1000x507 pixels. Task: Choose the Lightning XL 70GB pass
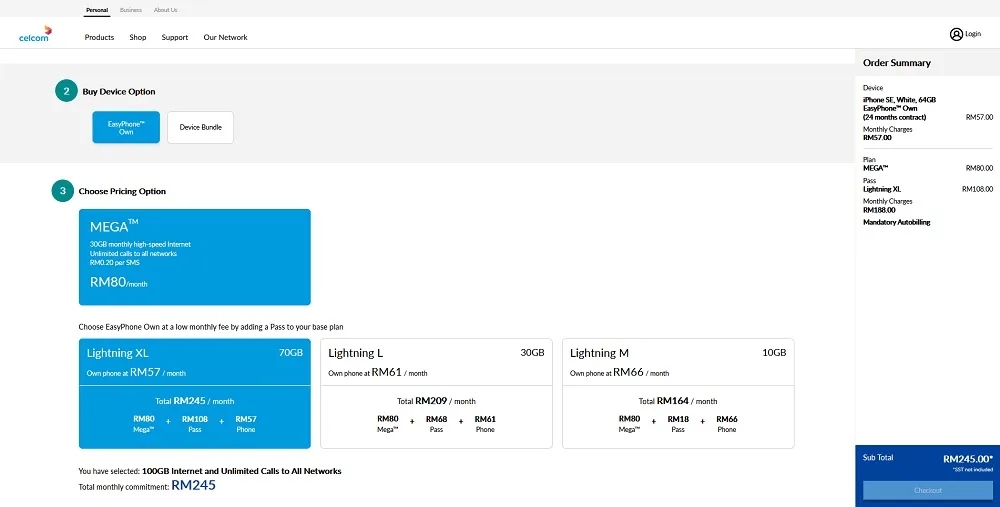click(195, 393)
